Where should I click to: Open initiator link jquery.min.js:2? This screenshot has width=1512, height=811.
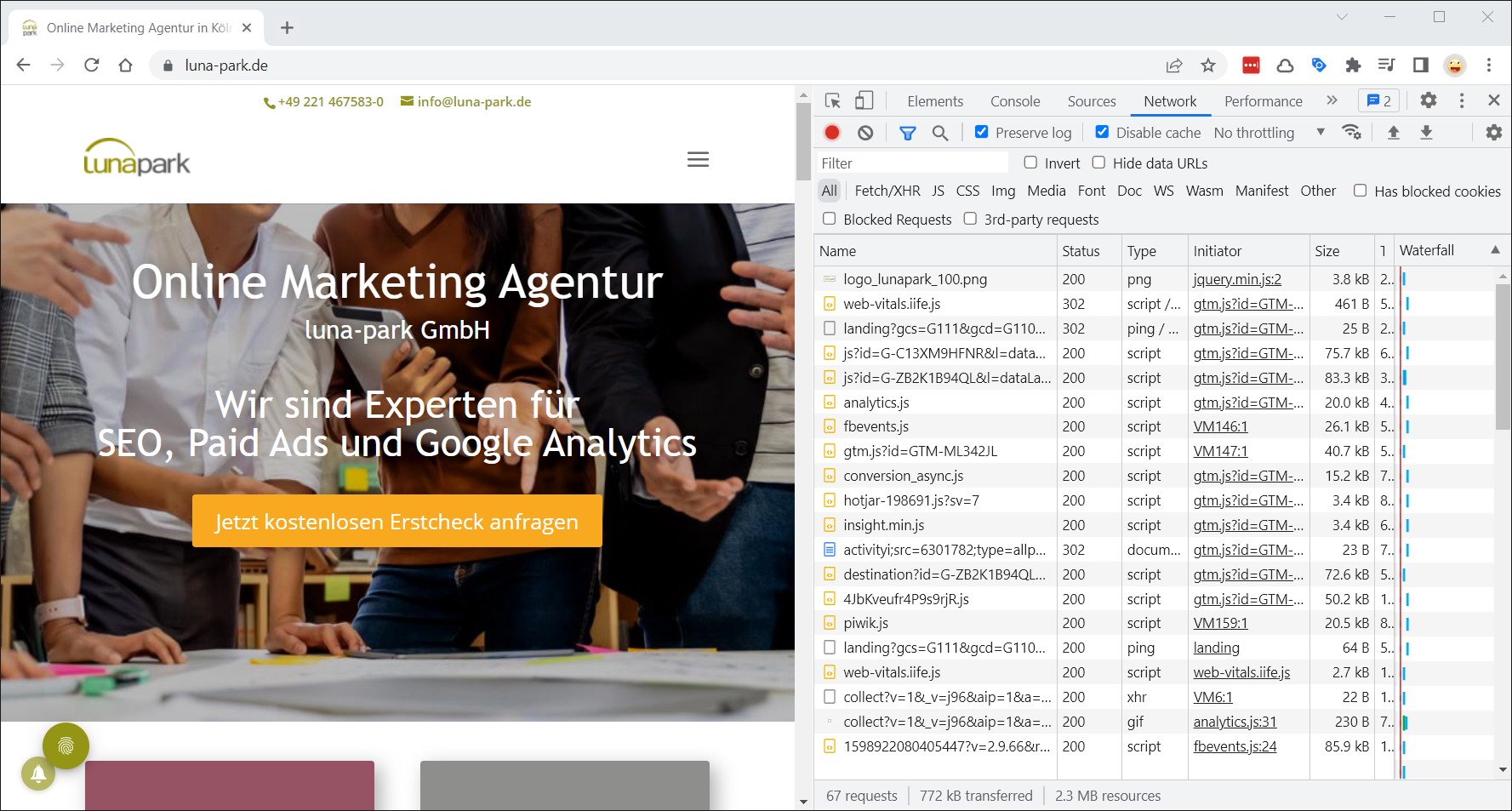pos(1237,279)
